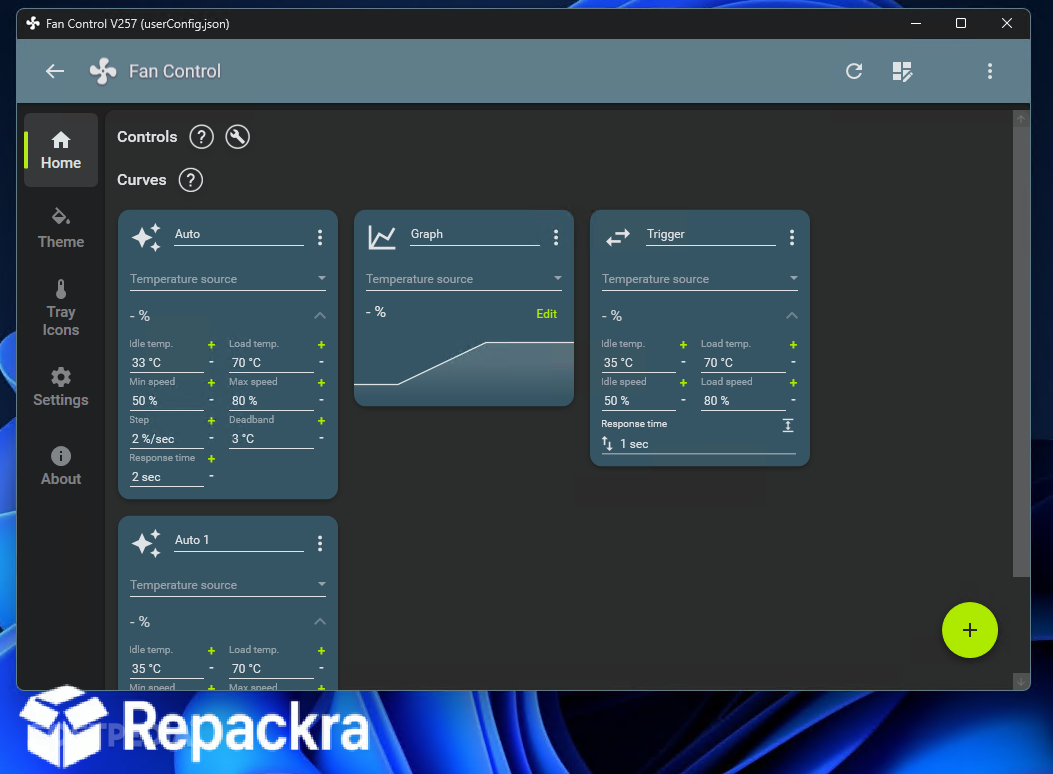Click Auto card 2 %/sec step value

coord(167,439)
